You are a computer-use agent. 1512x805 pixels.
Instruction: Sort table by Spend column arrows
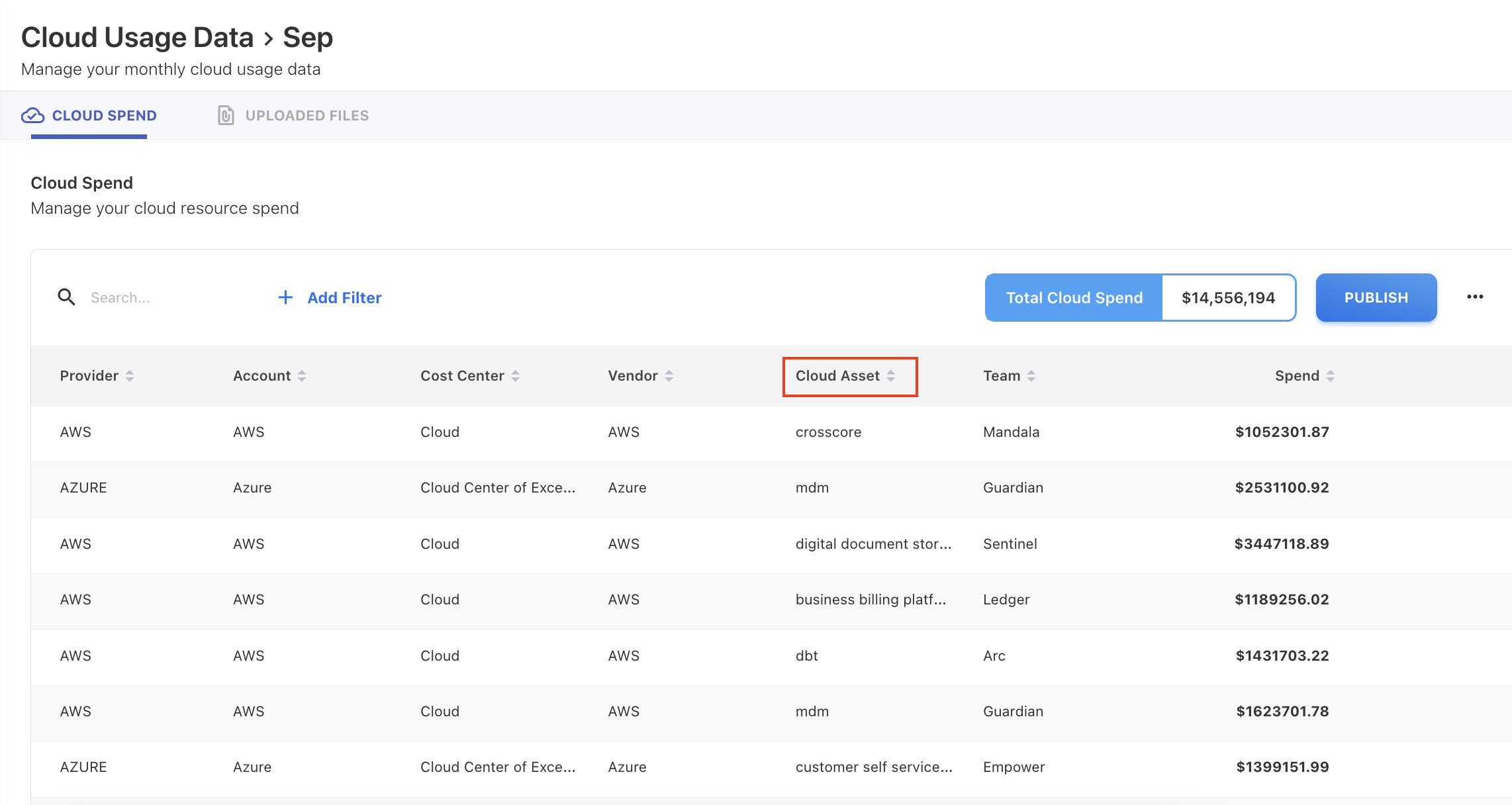tap(1331, 376)
